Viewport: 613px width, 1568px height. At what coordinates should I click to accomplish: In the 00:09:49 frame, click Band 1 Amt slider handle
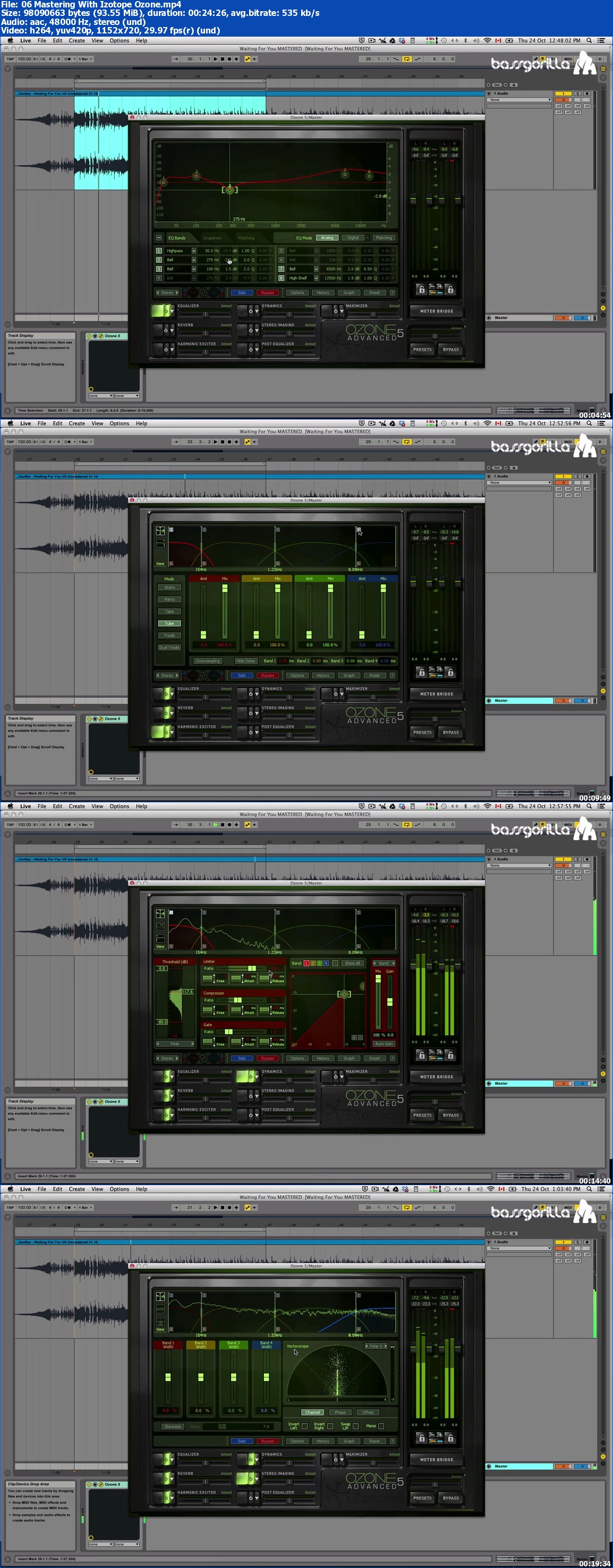(203, 634)
